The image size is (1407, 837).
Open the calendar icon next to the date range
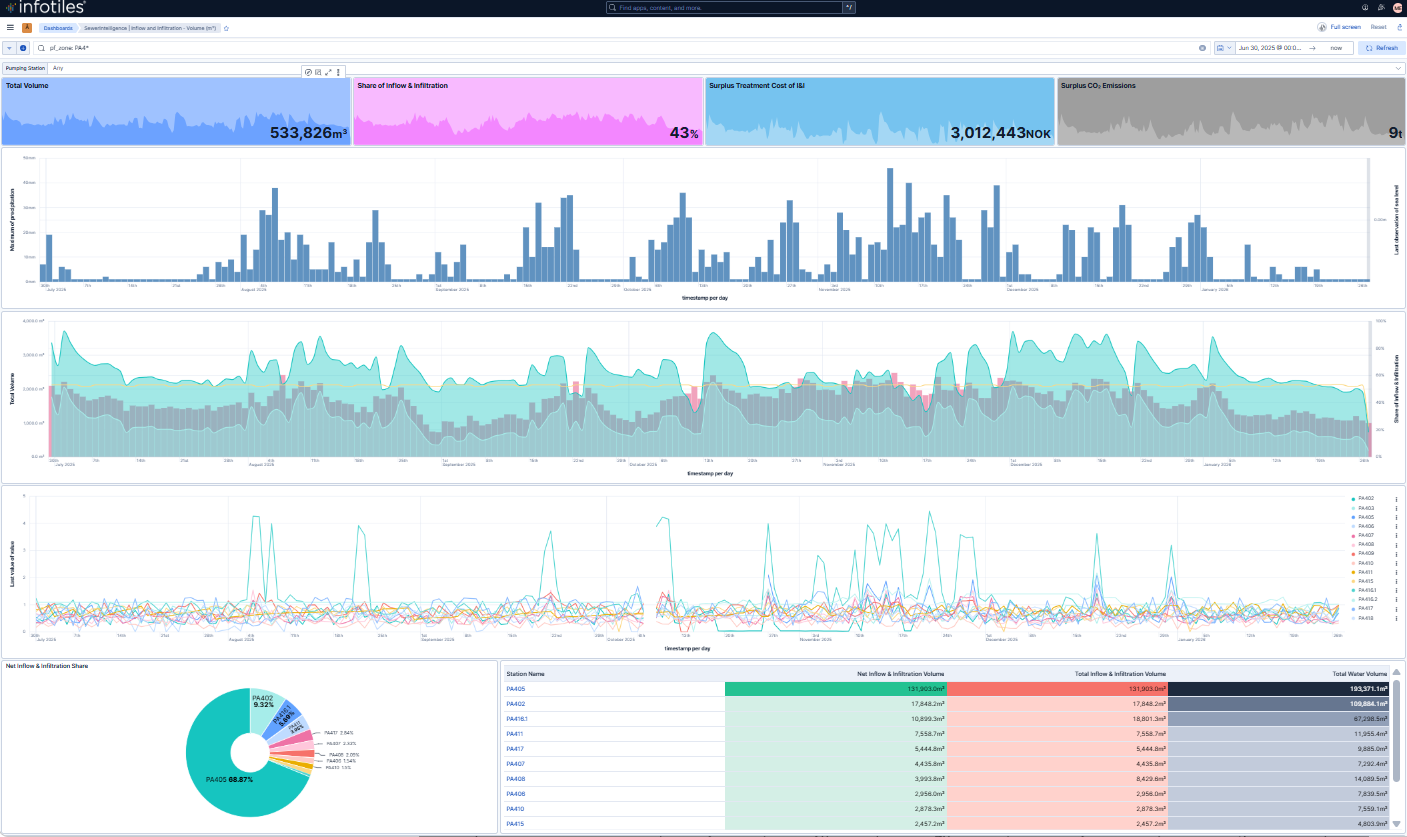pos(1221,47)
